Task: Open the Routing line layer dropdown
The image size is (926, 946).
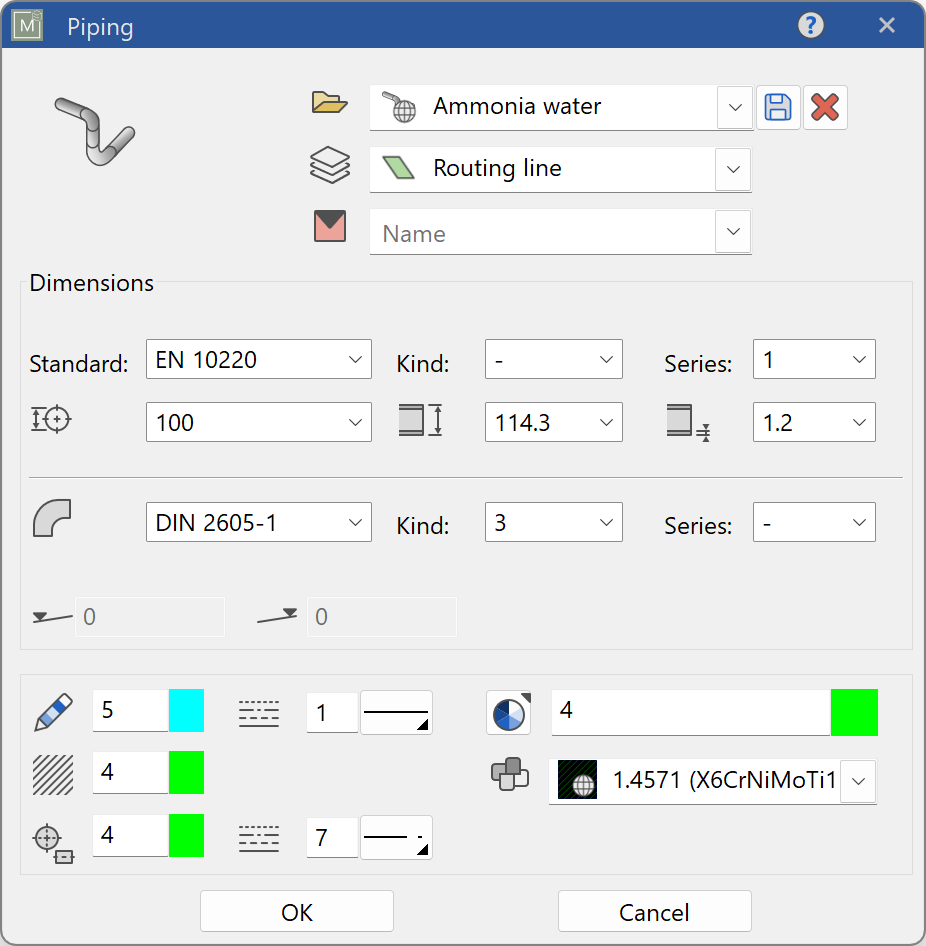Action: pos(733,169)
